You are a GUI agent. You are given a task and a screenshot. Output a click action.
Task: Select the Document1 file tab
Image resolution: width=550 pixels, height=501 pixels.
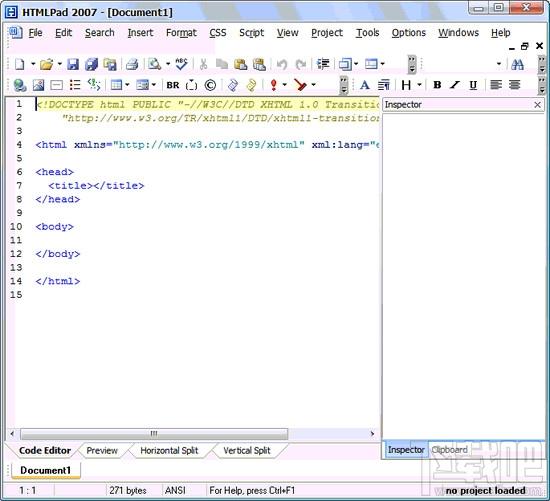pyautogui.click(x=46, y=470)
